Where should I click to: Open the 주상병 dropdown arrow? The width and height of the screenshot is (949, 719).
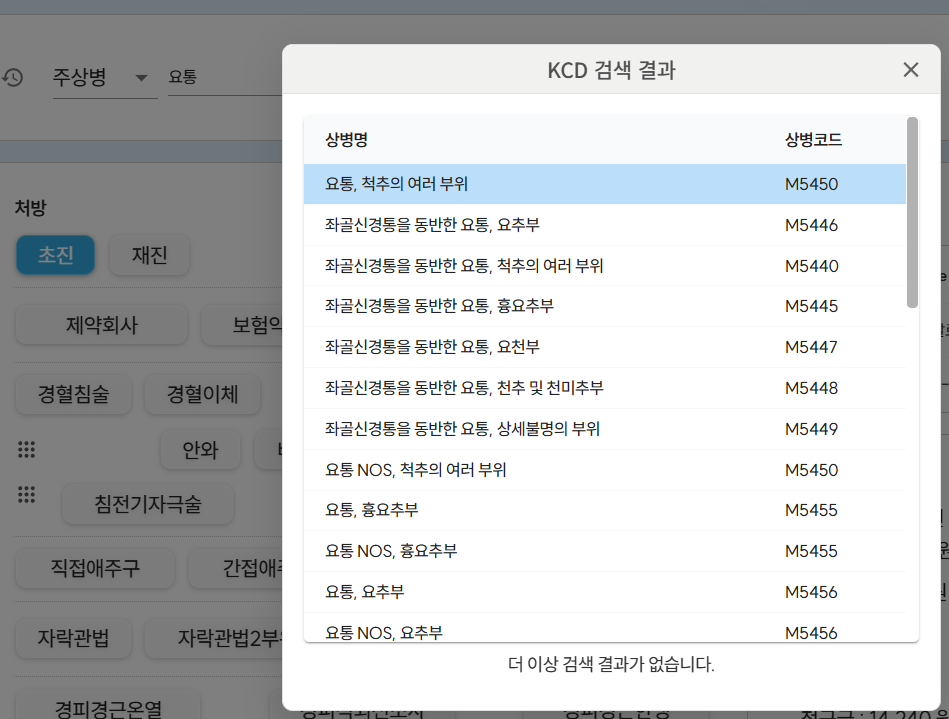[141, 78]
